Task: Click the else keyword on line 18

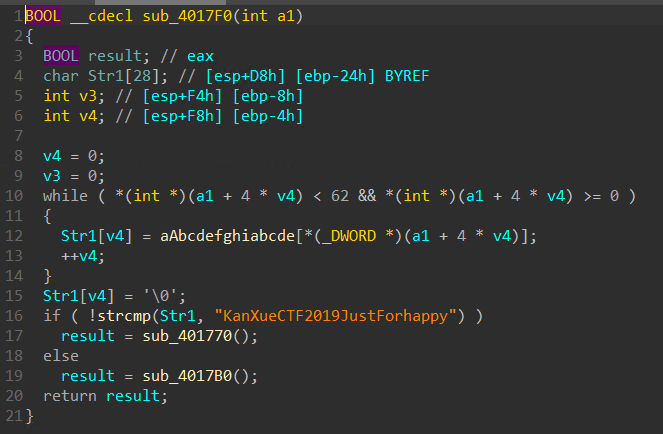Action: (60, 357)
